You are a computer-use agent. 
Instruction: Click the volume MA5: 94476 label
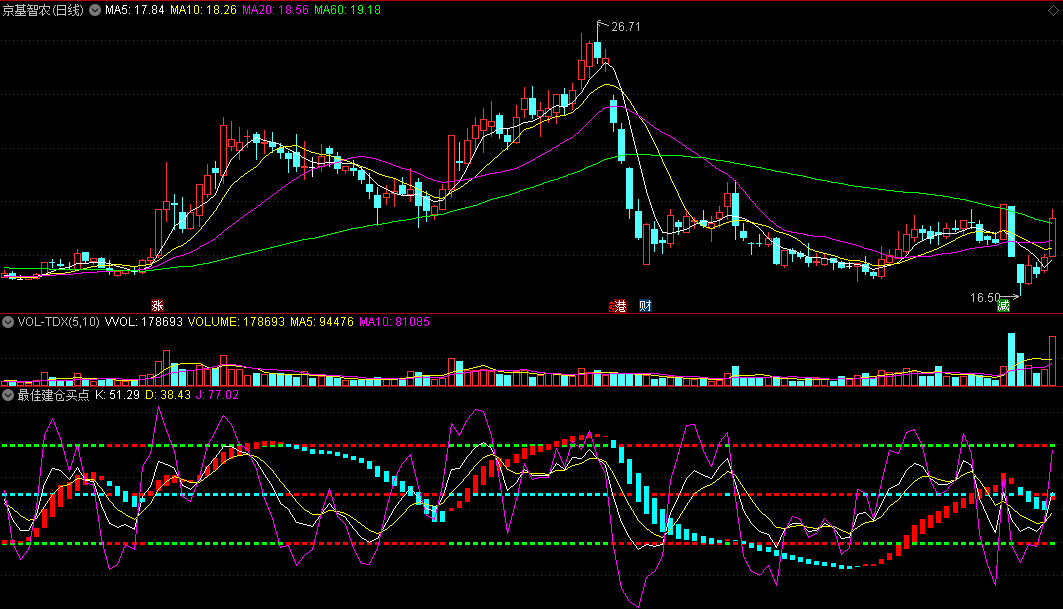(x=322, y=322)
